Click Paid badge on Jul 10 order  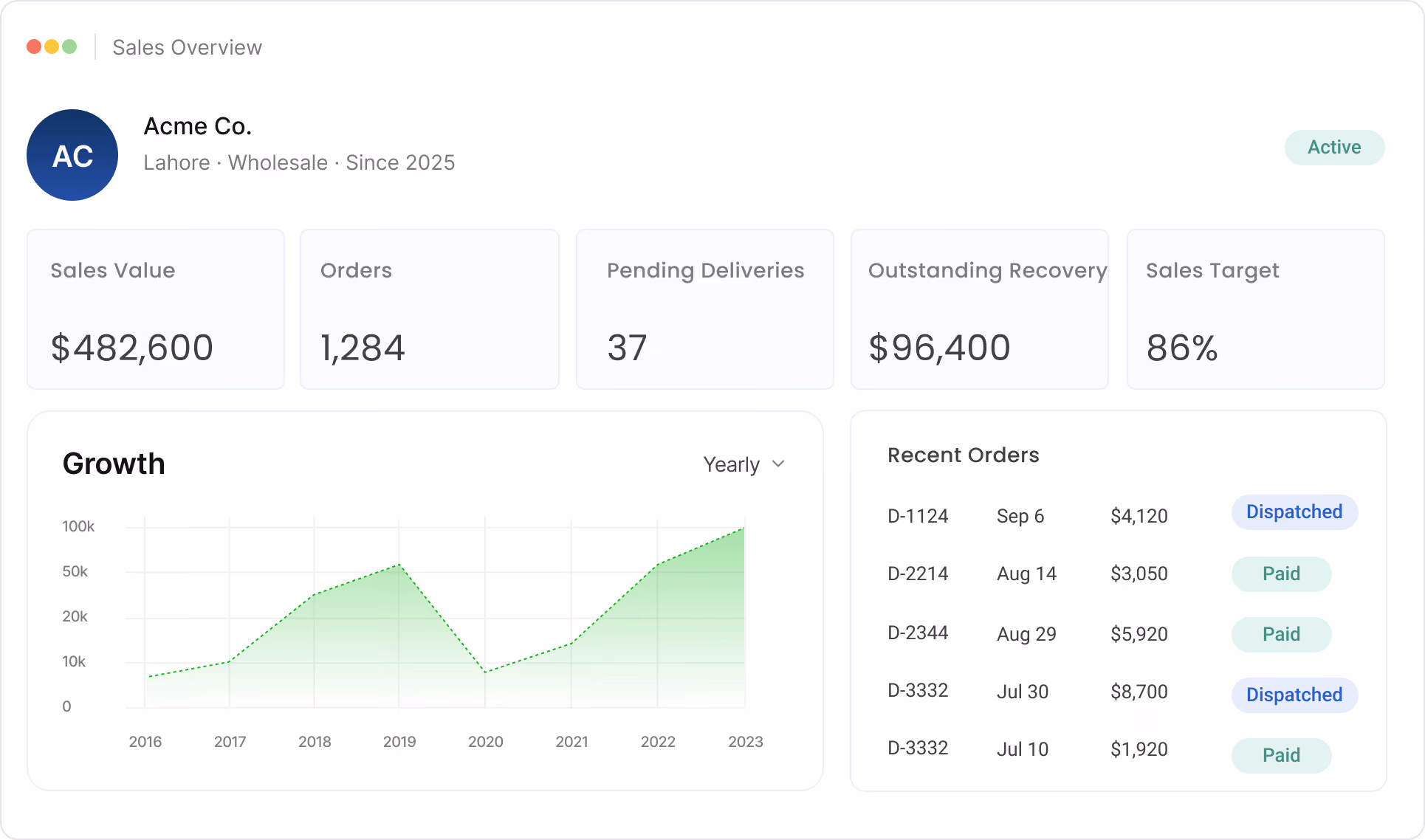point(1281,756)
